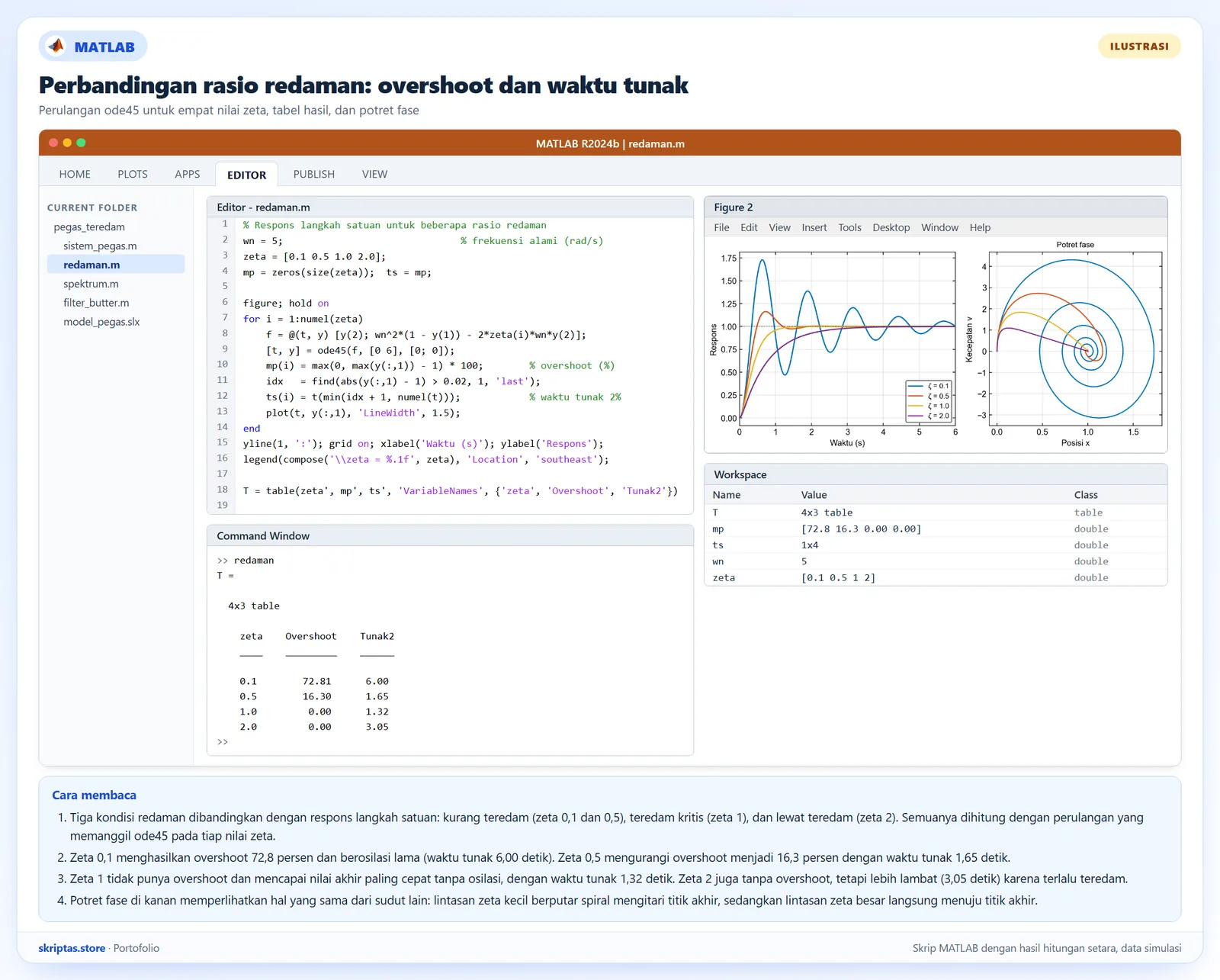Viewport: 1220px width, 980px height.
Task: Open the skriptas.store link
Action: [72, 948]
